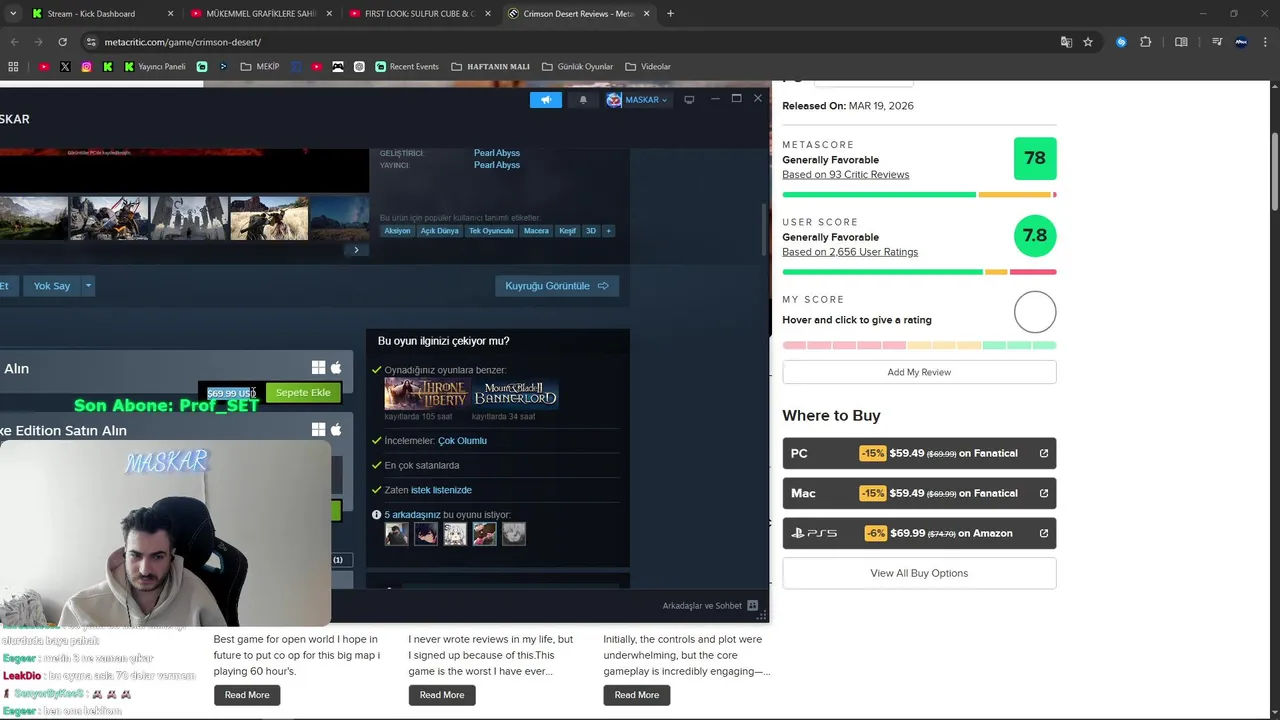The width and height of the screenshot is (1280, 720).
Task: Add tag with plus button
Action: click(608, 231)
